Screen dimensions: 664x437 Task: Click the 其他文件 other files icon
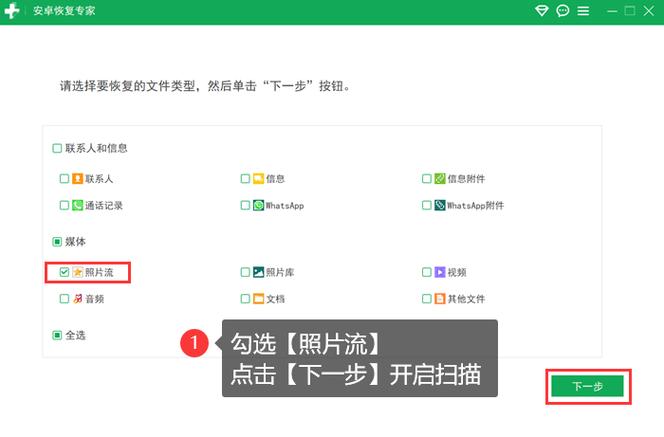[x=440, y=298]
